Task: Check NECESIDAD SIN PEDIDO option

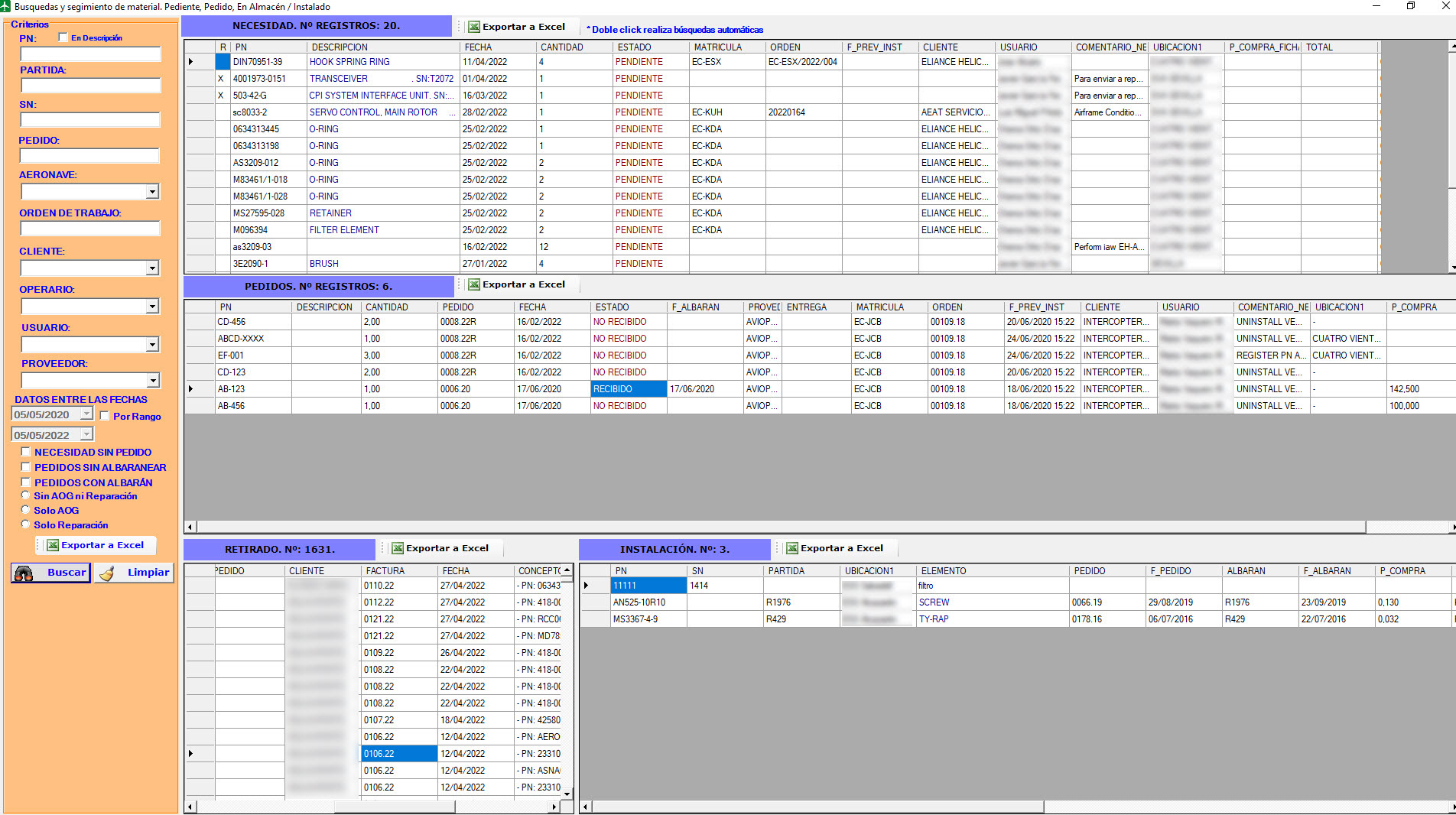Action: [x=26, y=452]
